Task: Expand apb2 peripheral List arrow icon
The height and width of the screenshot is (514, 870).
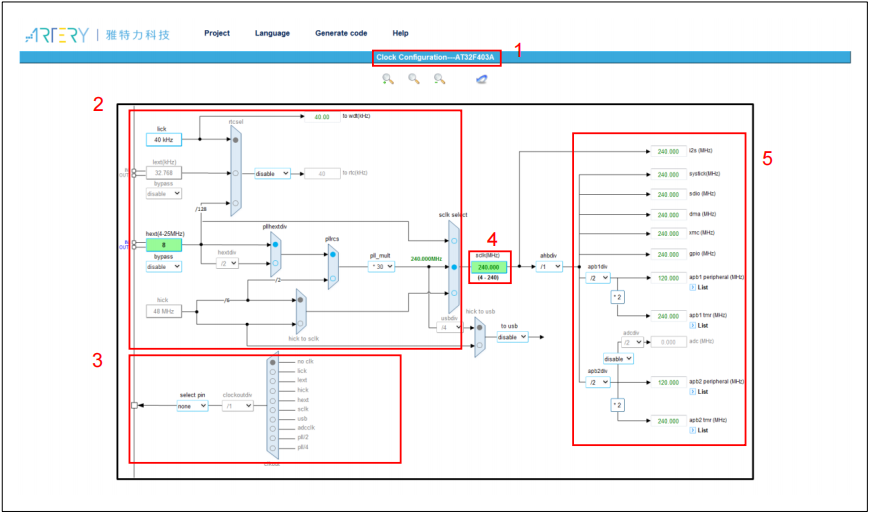Action: pyautogui.click(x=692, y=392)
